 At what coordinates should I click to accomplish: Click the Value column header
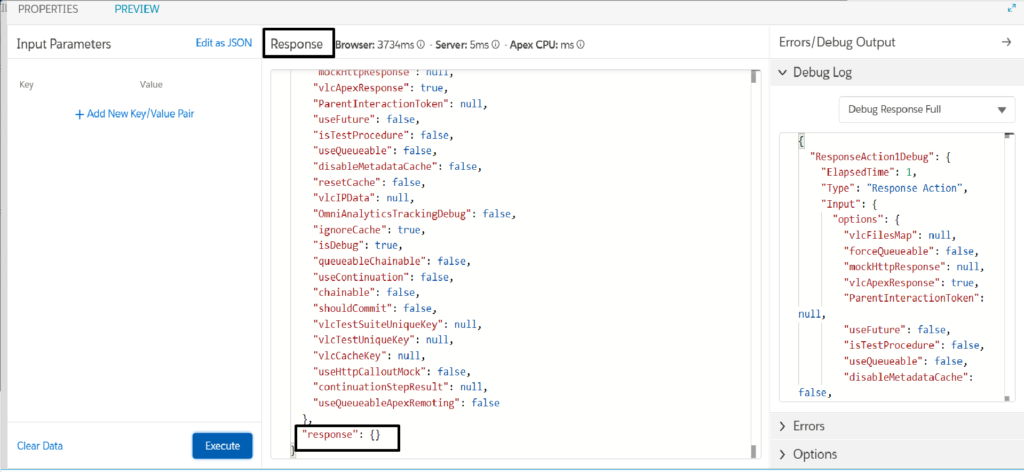click(x=151, y=85)
